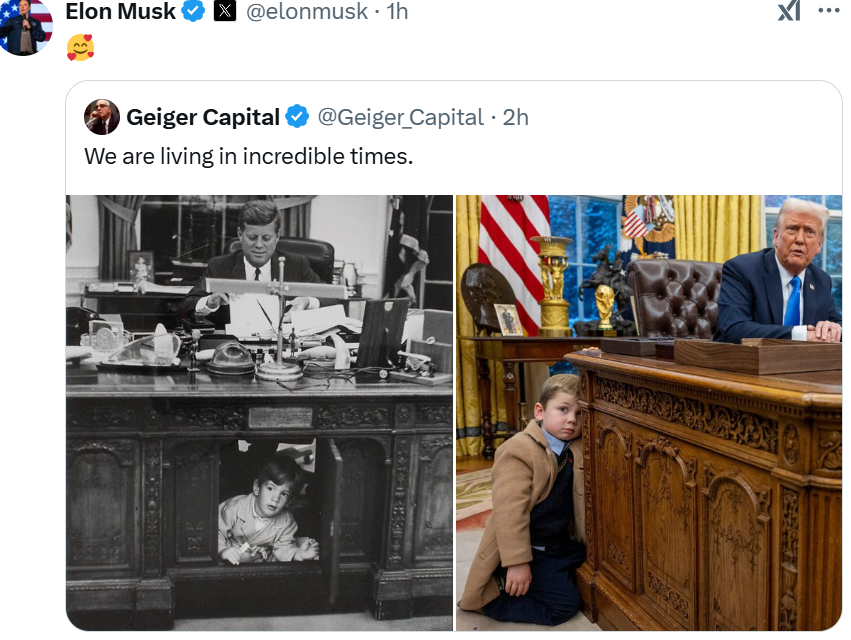Open Geiger Capital's round profile avatar
Viewport: 851px width, 640px height.
pos(102,117)
